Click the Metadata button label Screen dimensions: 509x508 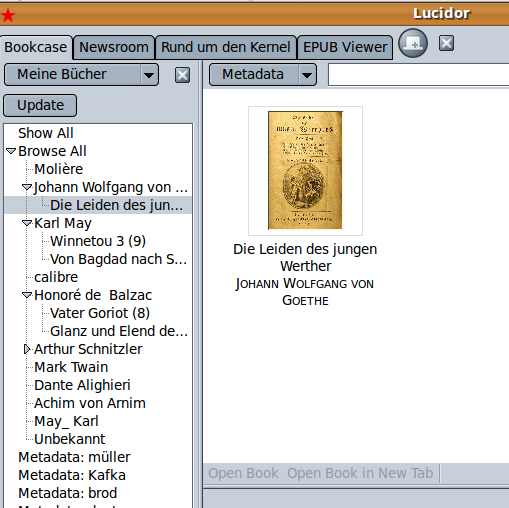(x=253, y=74)
